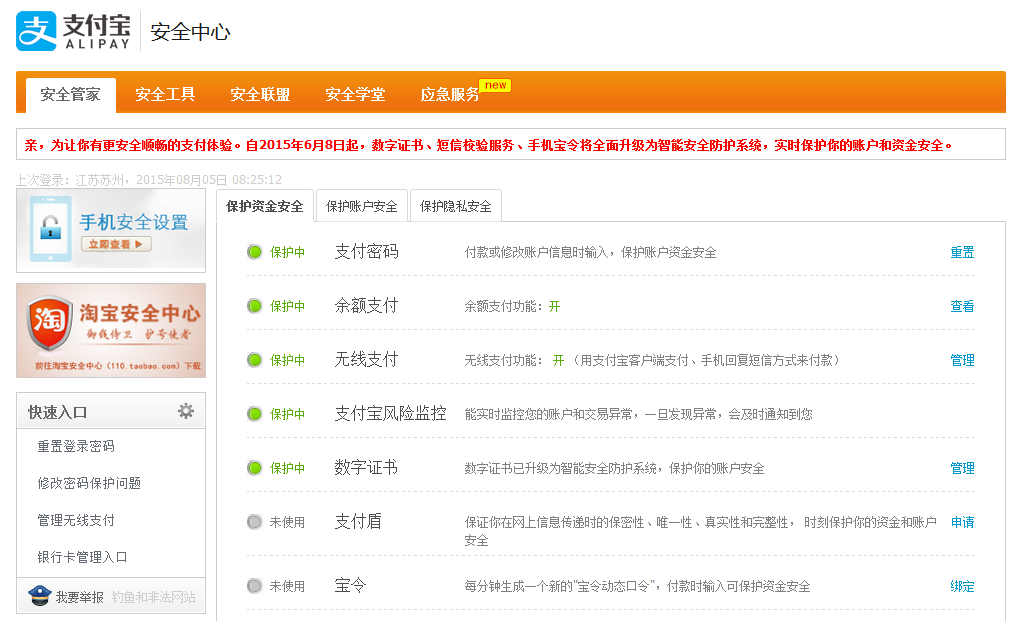Viewport: 1009px width, 621px height.
Task: Click 查看 link for 余额支付
Action: click(x=962, y=306)
